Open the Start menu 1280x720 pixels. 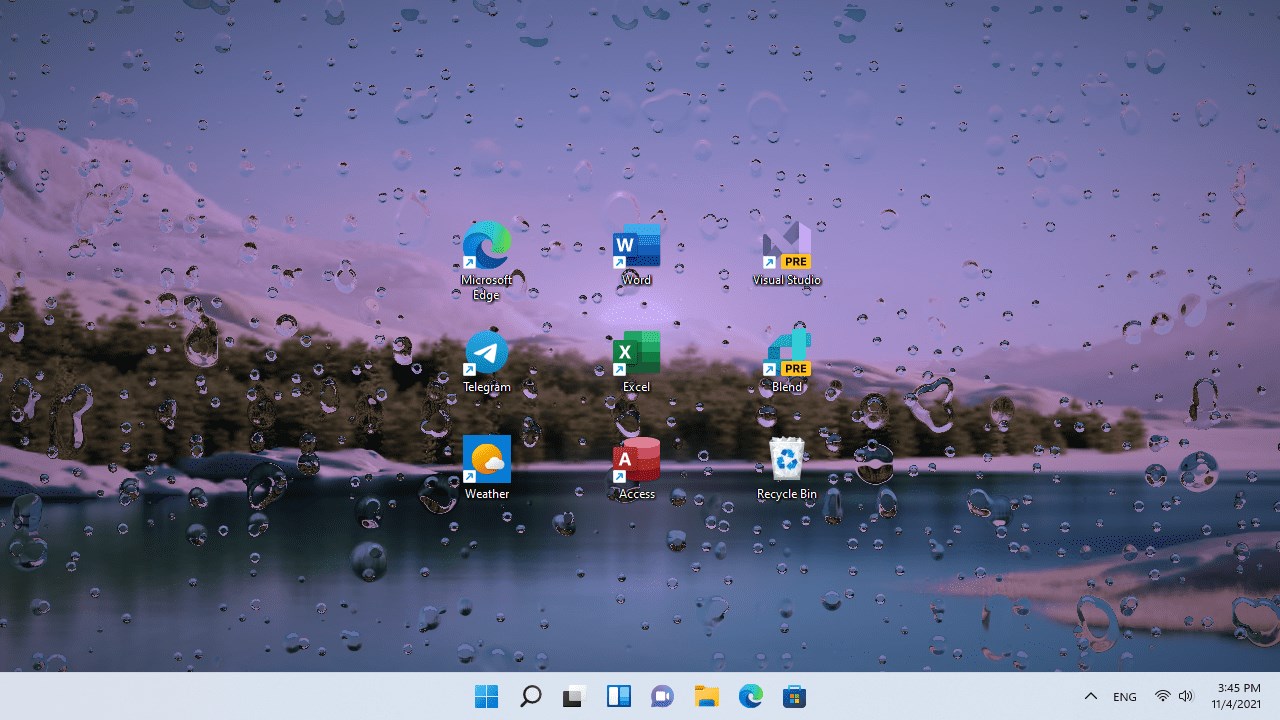point(487,697)
